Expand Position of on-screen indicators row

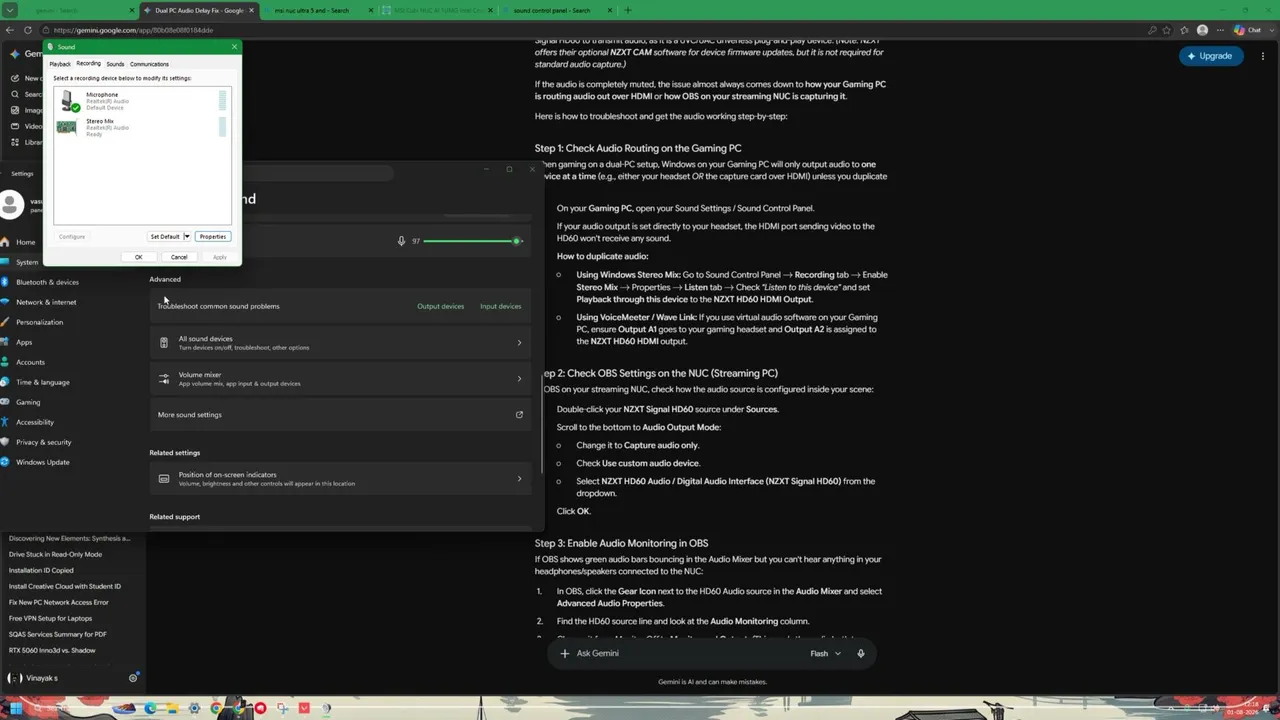340,479
